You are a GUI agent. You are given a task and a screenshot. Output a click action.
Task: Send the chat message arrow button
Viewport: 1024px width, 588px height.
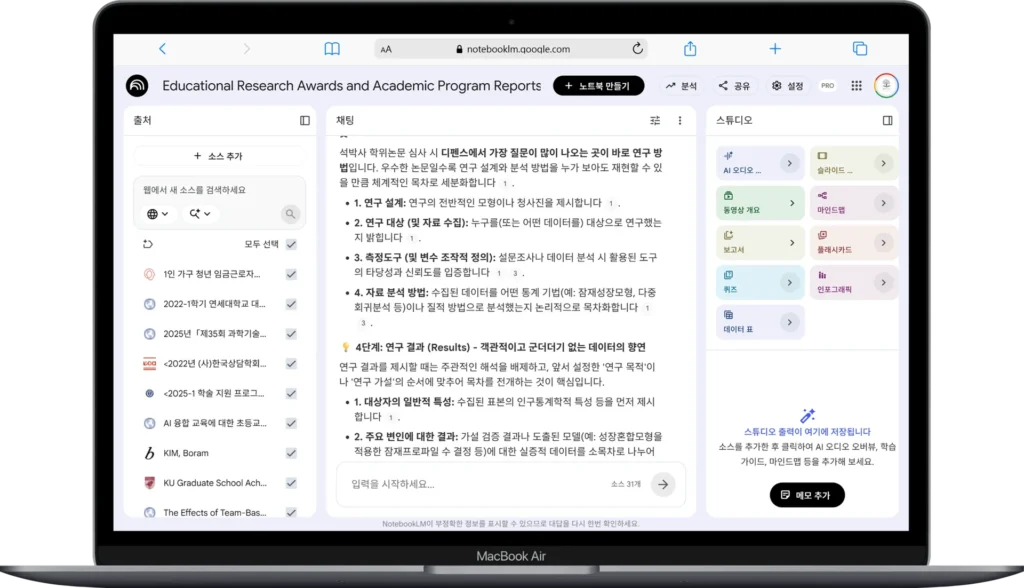coord(663,484)
